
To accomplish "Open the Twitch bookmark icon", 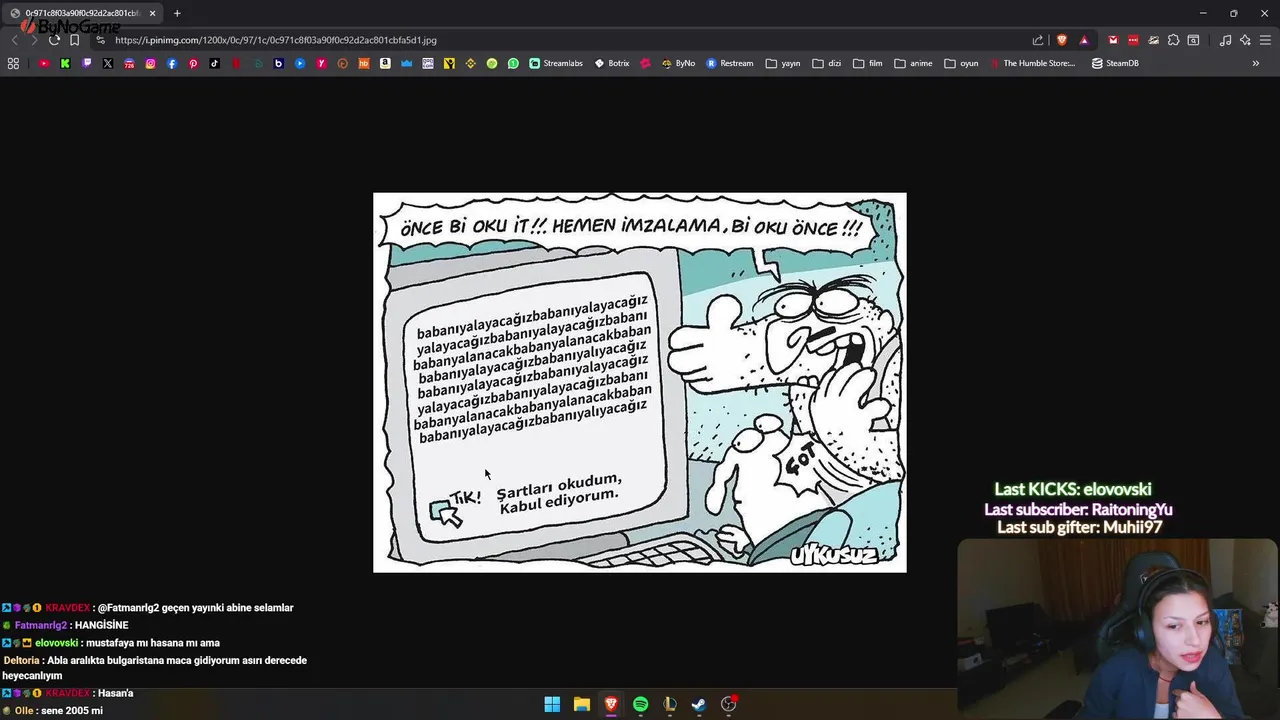I will pos(87,63).
